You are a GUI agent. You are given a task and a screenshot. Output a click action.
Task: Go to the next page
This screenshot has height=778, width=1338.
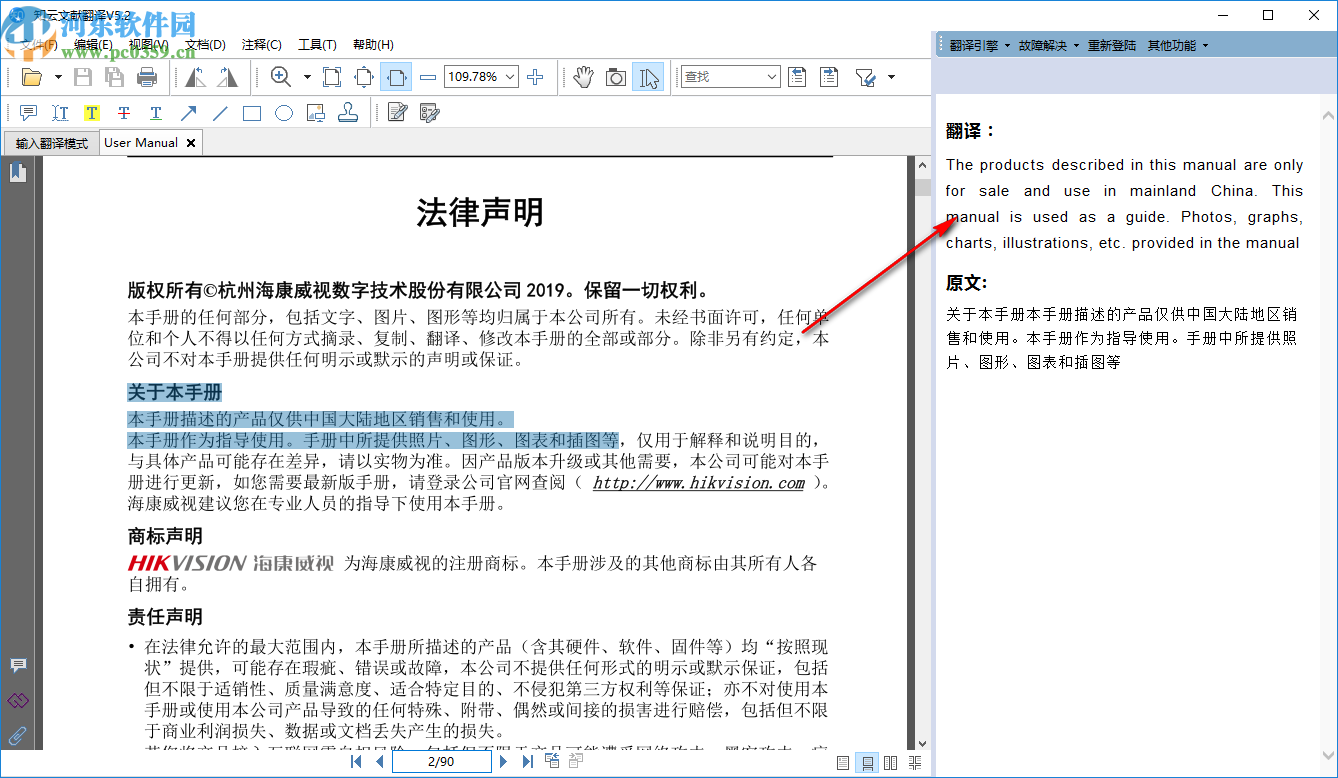coord(503,762)
